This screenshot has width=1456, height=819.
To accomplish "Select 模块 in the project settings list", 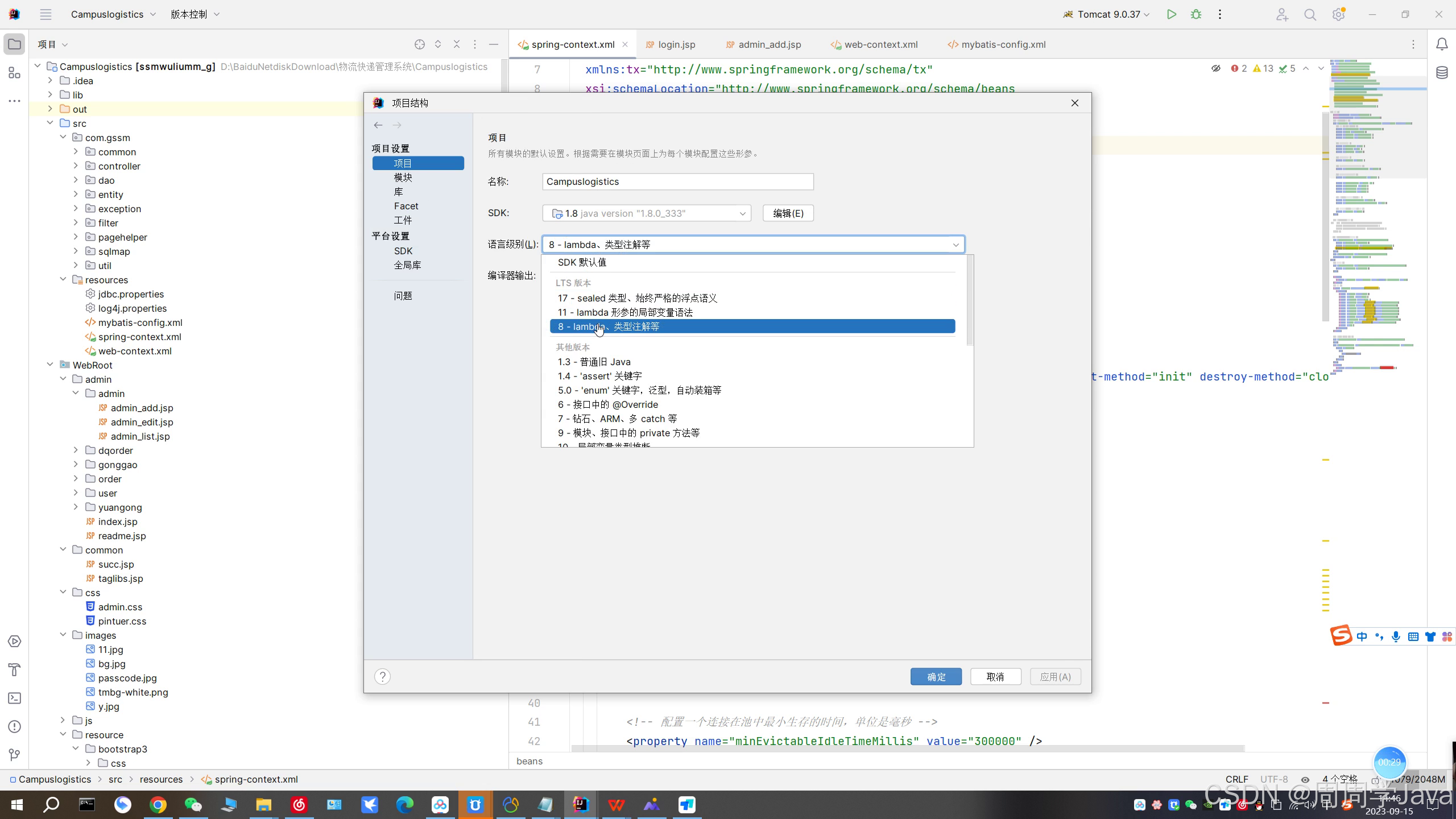I will click(x=403, y=177).
